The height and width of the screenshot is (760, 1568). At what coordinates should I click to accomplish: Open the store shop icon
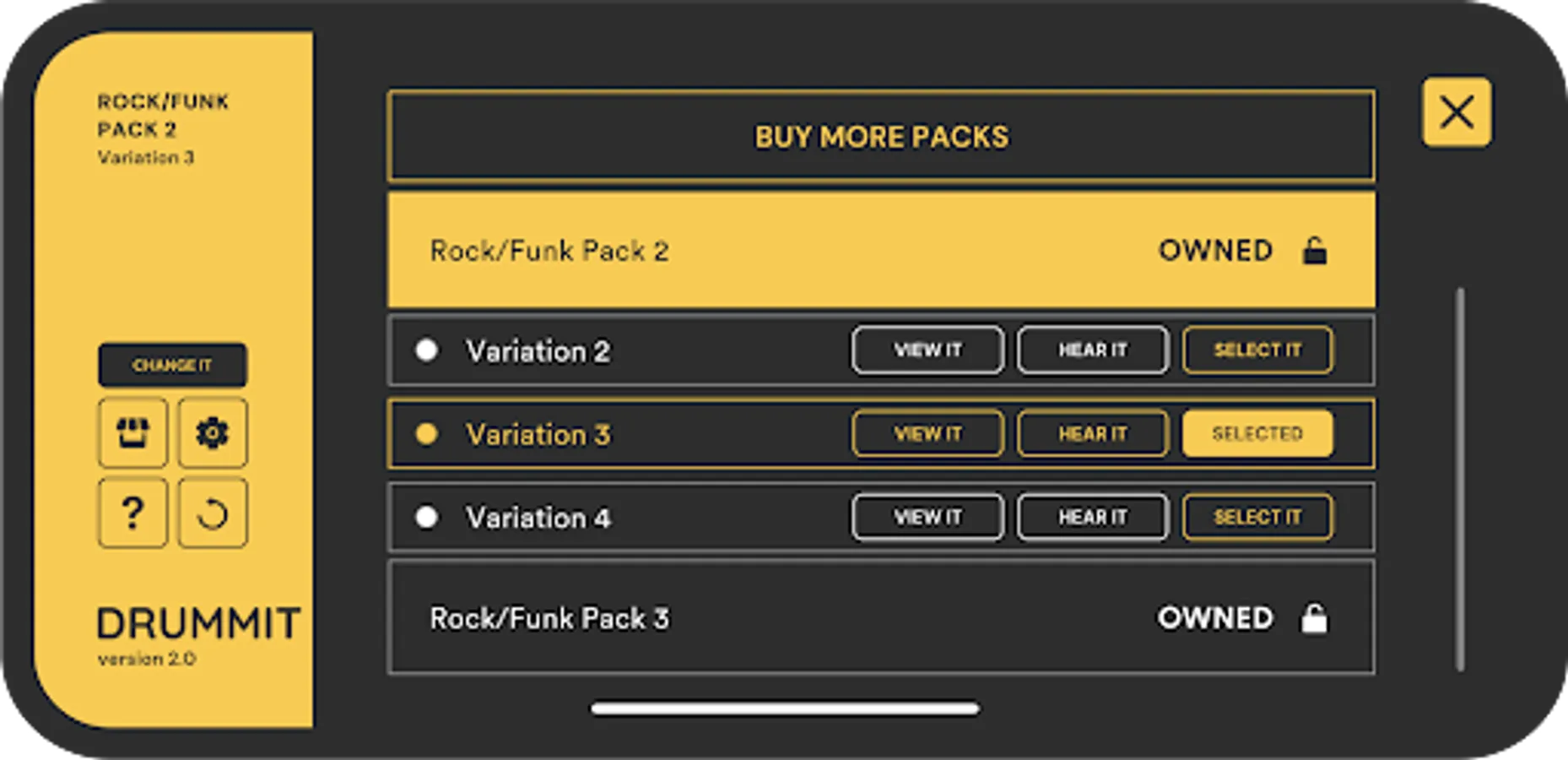[132, 433]
